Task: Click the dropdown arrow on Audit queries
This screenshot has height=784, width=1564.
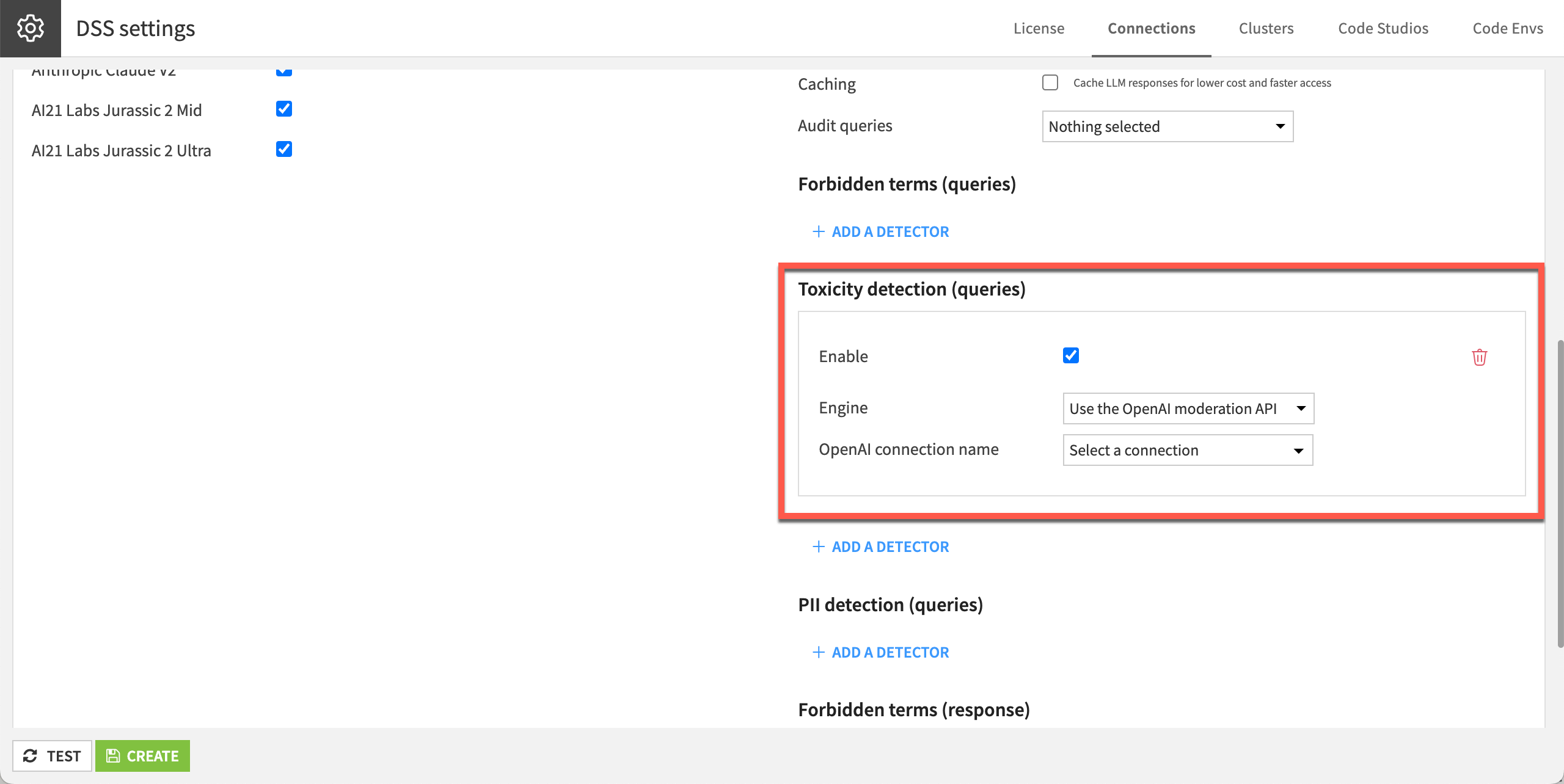Action: pyautogui.click(x=1281, y=126)
